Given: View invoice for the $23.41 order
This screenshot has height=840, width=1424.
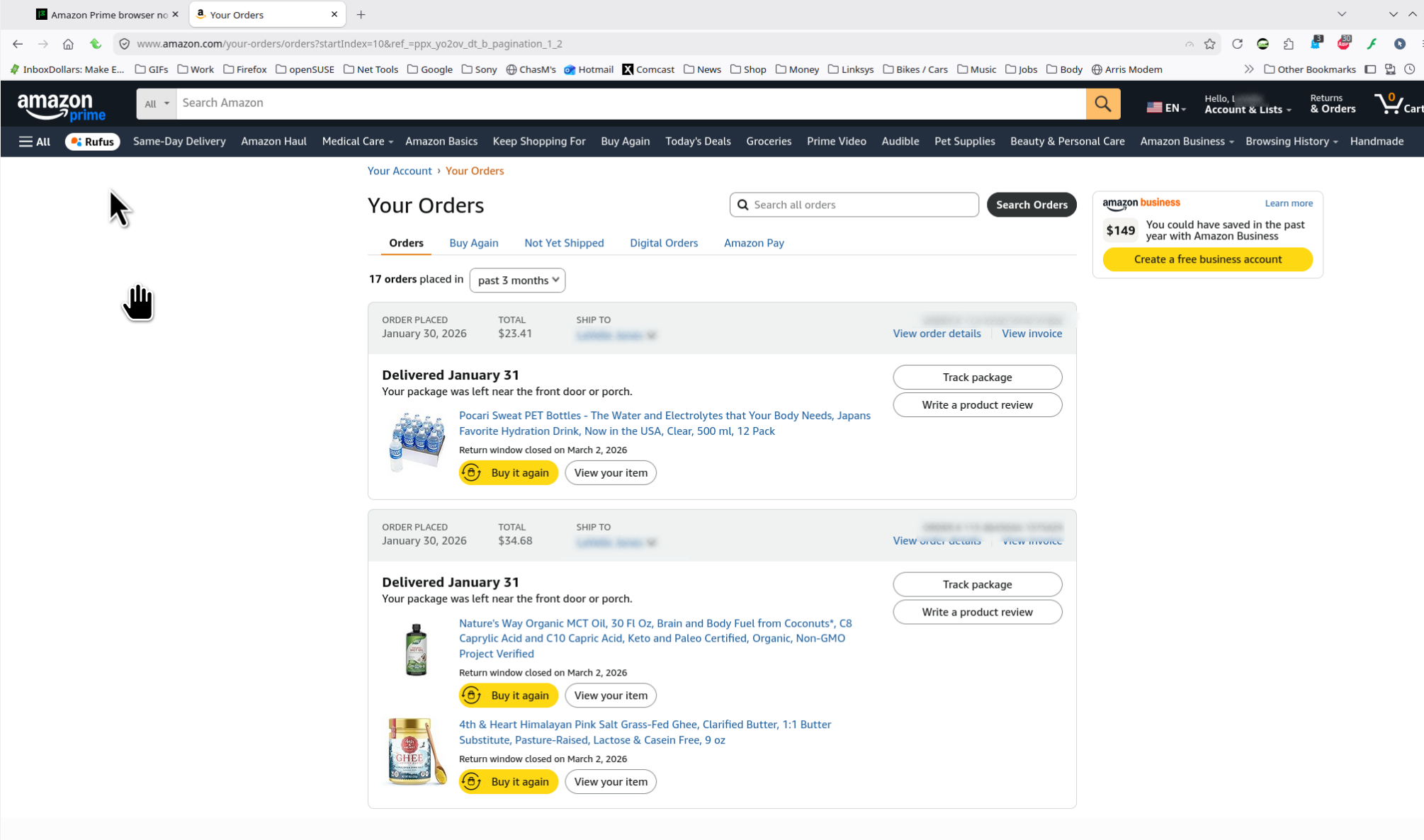Looking at the screenshot, I should pyautogui.click(x=1032, y=334).
